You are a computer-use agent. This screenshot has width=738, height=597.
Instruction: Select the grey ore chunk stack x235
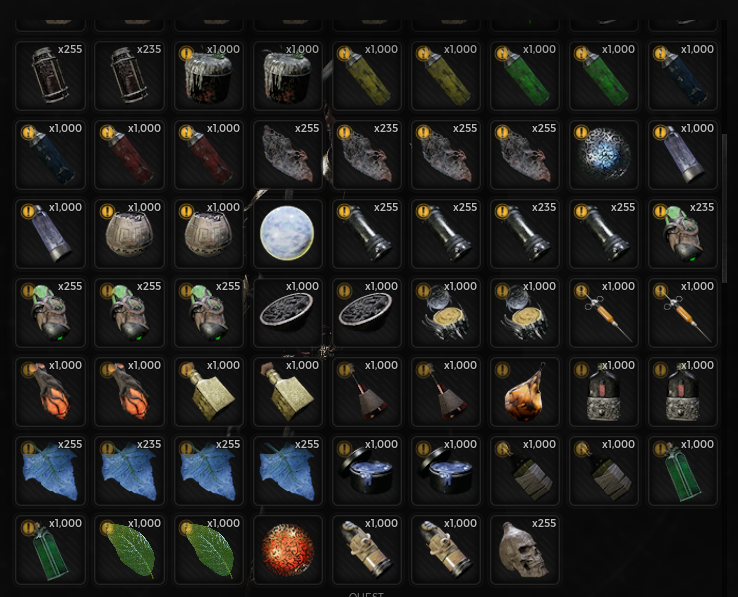(x=367, y=154)
